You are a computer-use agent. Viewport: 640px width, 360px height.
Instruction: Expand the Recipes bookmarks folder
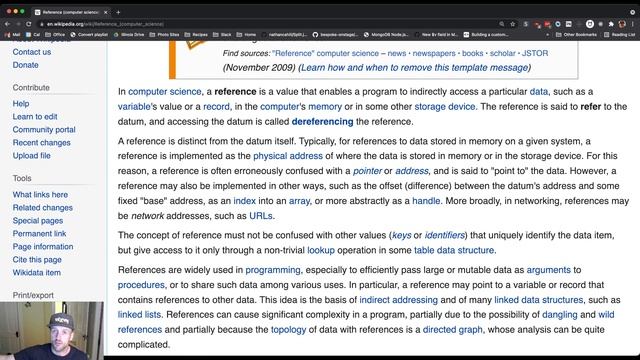pyautogui.click(x=196, y=35)
